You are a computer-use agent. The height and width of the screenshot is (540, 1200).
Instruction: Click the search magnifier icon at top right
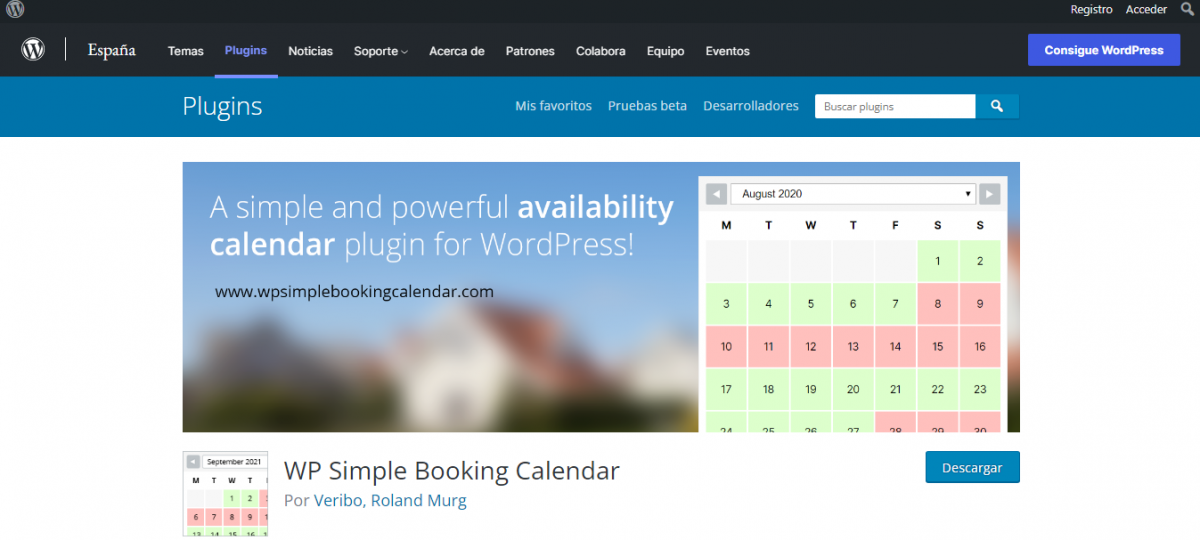[1187, 9]
